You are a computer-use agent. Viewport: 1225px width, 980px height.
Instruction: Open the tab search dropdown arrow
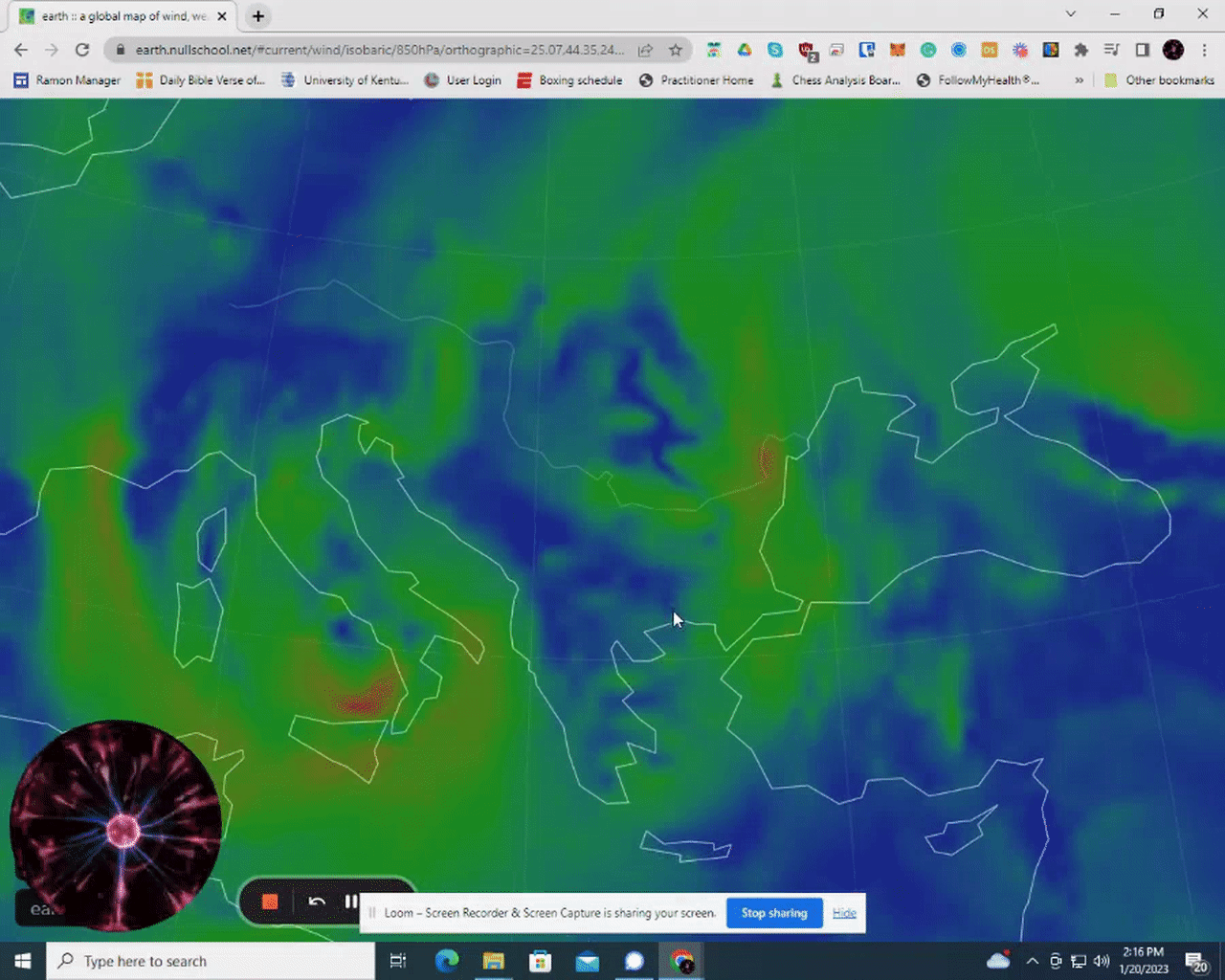pyautogui.click(x=1071, y=14)
